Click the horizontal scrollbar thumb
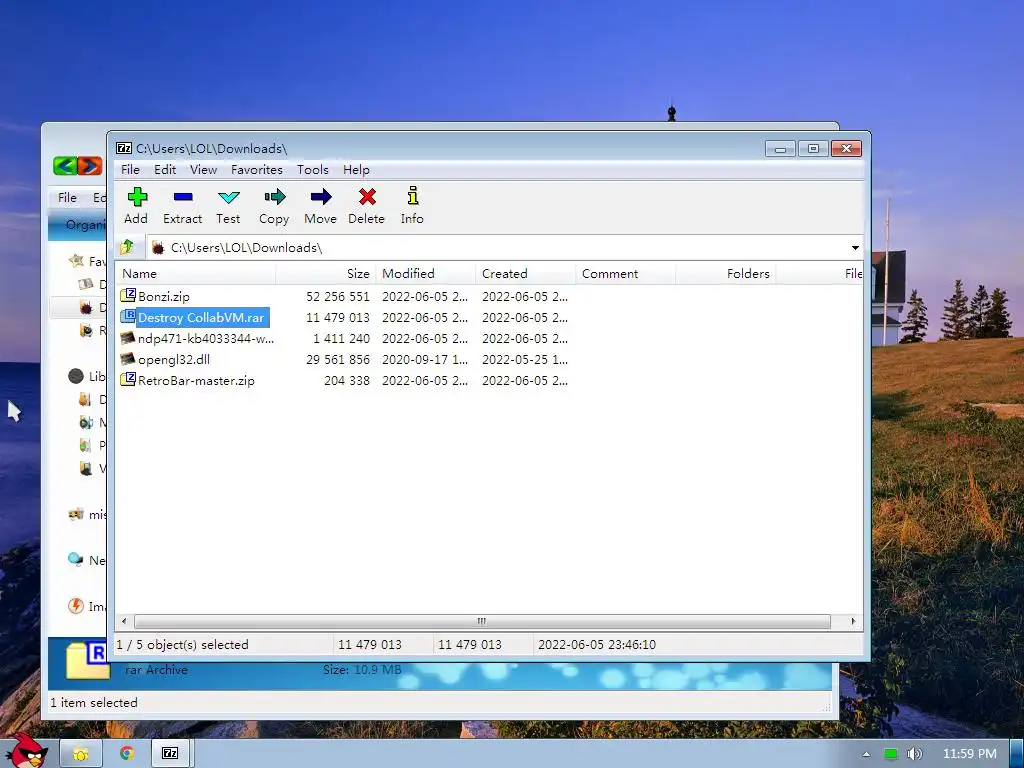Image resolution: width=1024 pixels, height=768 pixels. tap(482, 621)
